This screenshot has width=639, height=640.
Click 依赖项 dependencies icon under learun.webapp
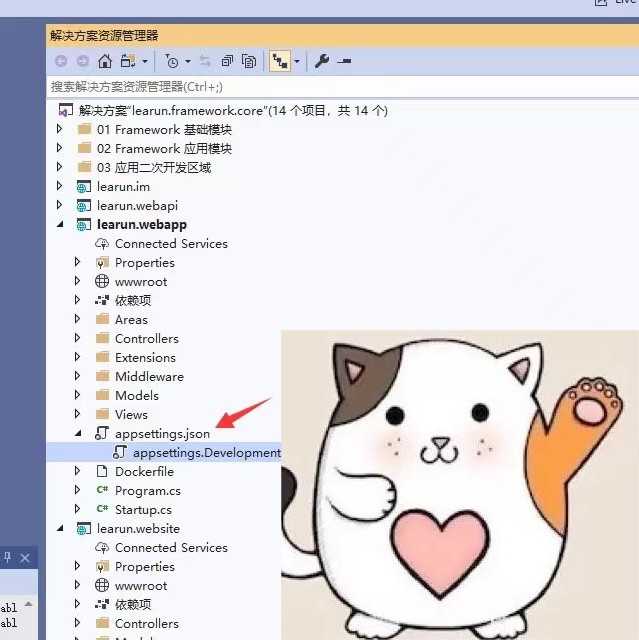click(x=102, y=300)
